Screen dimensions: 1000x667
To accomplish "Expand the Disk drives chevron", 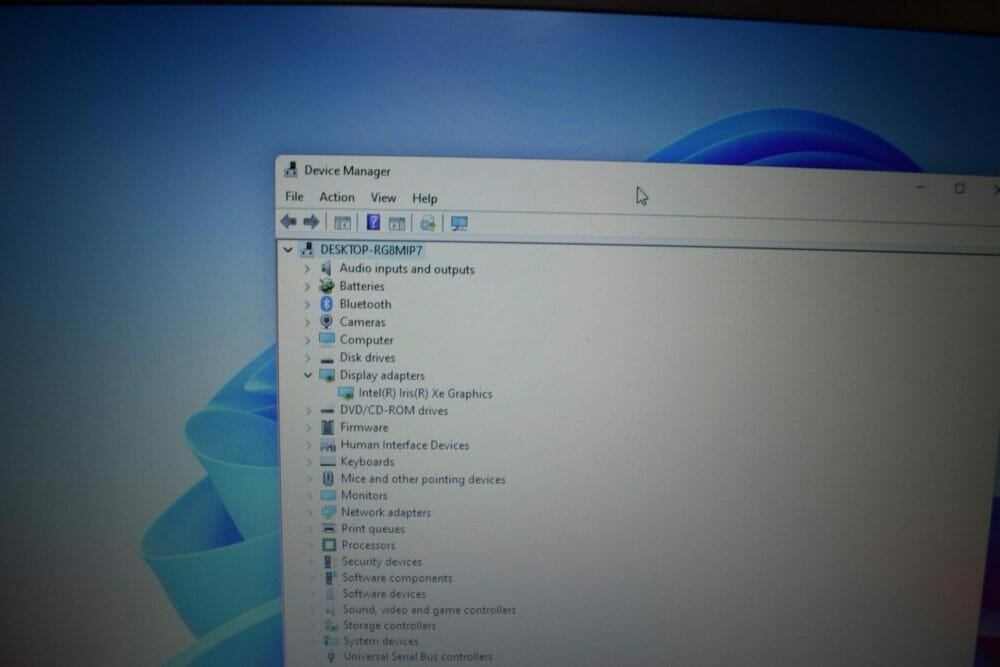I will (308, 358).
